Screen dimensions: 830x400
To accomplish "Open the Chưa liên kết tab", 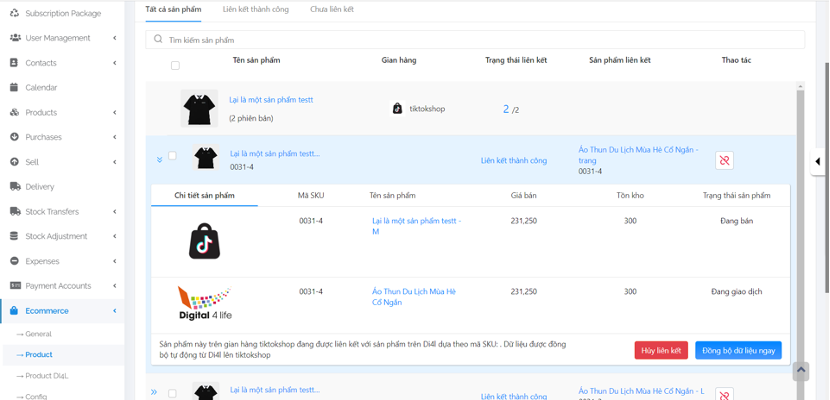I will point(332,9).
